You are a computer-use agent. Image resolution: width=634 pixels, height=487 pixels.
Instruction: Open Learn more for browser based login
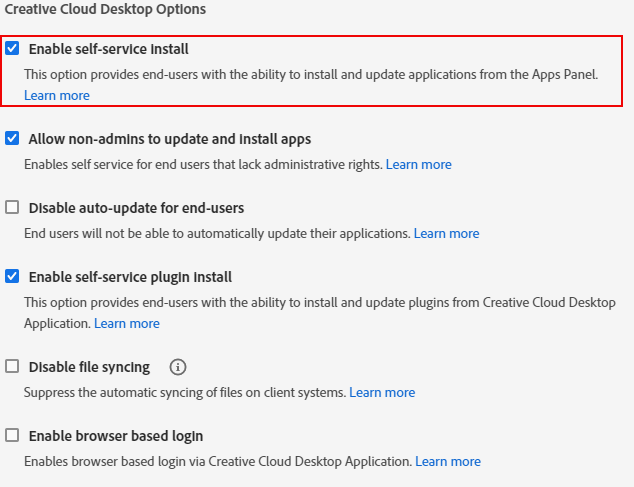point(448,462)
